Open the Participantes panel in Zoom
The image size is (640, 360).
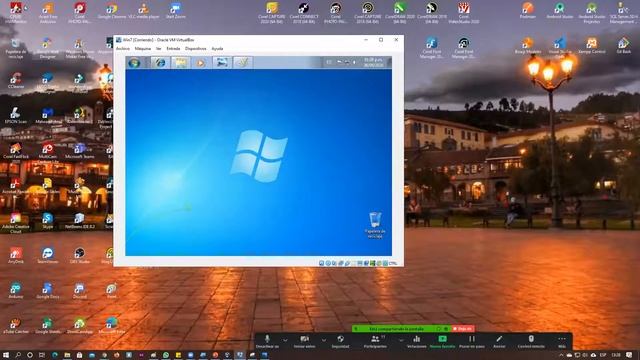point(376,342)
